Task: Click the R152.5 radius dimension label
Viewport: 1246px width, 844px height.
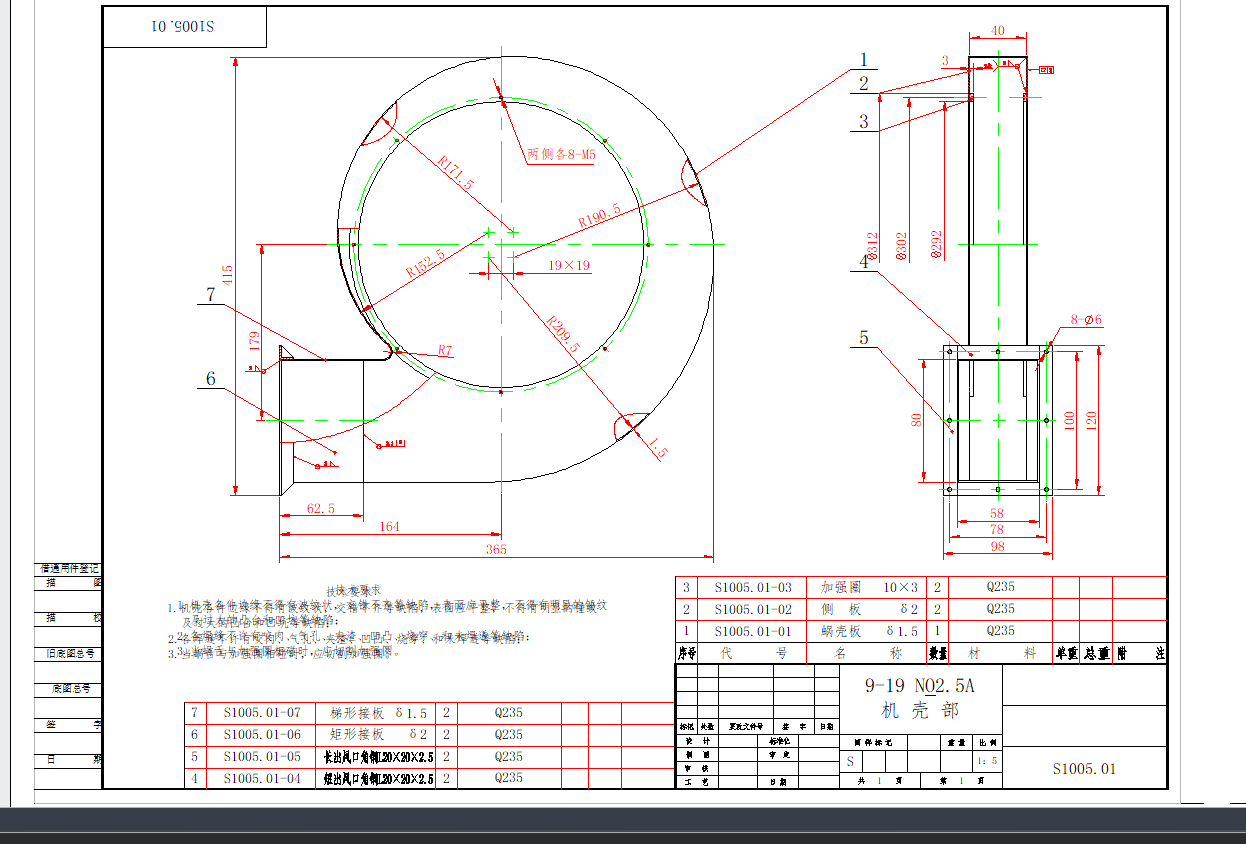Action: click(425, 263)
